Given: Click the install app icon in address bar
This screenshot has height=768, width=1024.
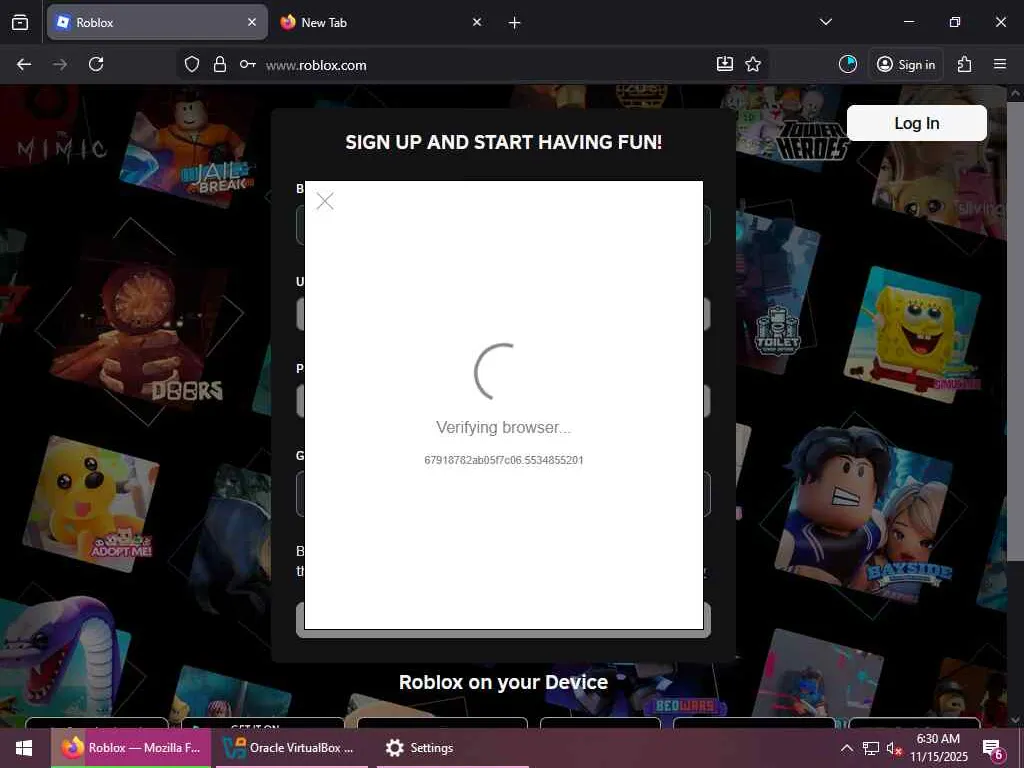Looking at the screenshot, I should point(725,64).
